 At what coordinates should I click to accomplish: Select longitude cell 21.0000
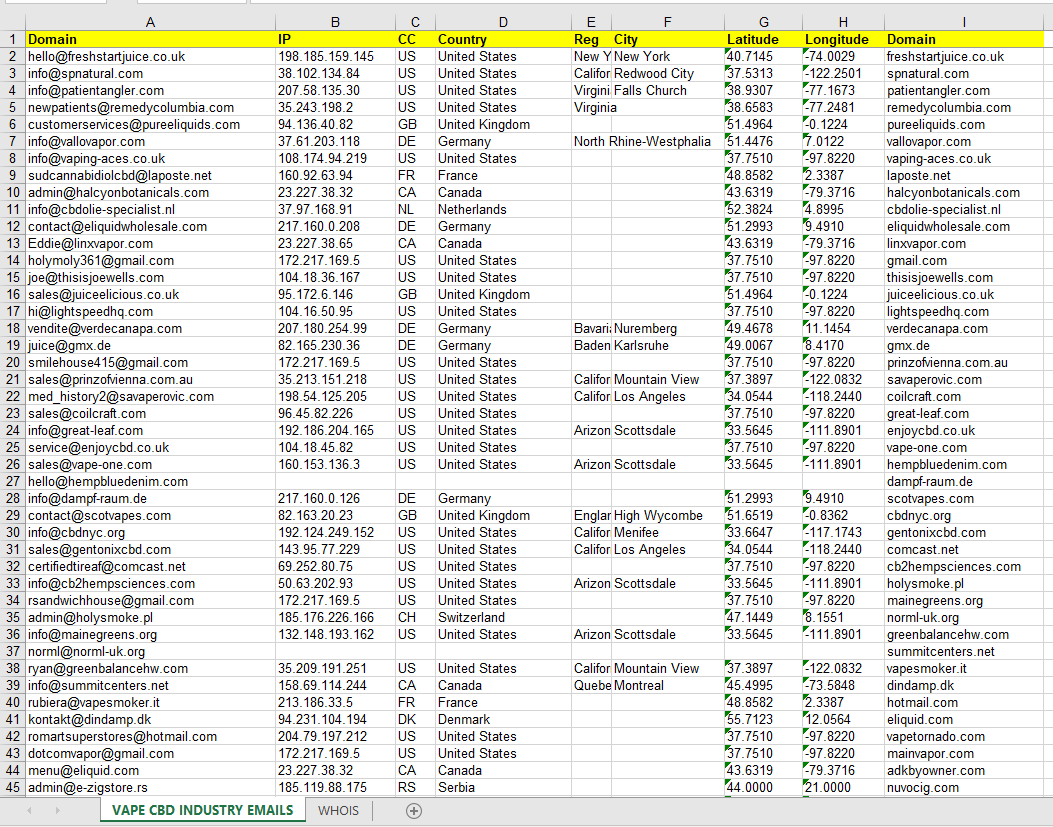pos(843,788)
